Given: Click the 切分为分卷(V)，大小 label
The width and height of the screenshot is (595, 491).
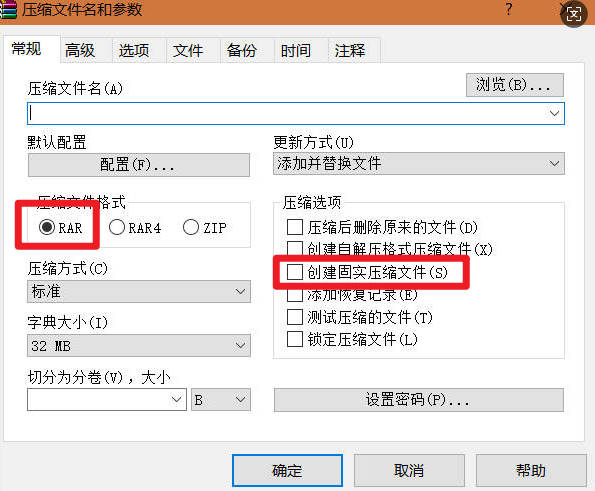Looking at the screenshot, I should pos(99,377).
